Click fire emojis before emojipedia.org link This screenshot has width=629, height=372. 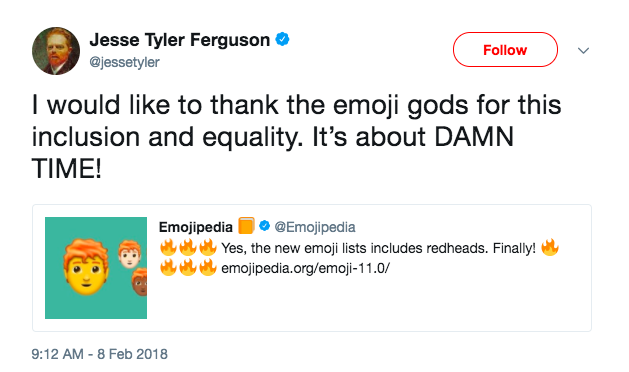click(x=188, y=267)
